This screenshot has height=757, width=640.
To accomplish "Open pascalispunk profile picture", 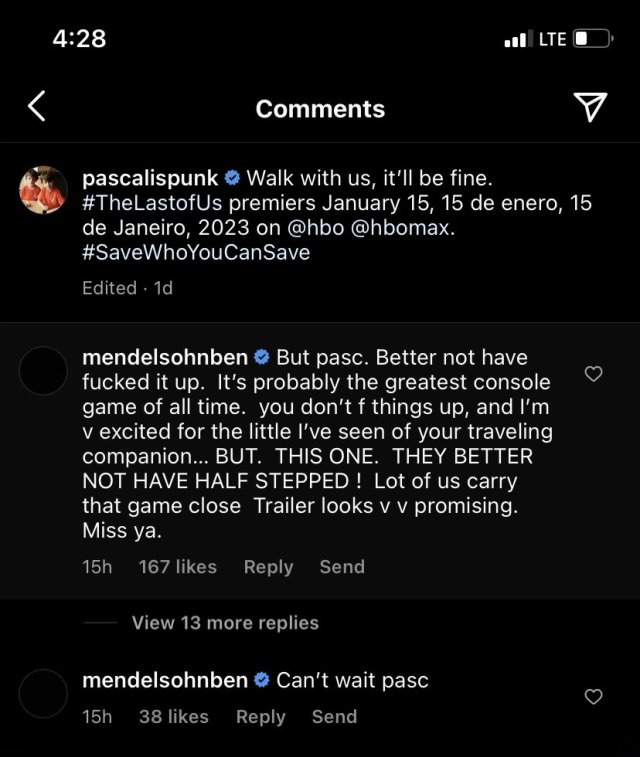I will [x=43, y=189].
